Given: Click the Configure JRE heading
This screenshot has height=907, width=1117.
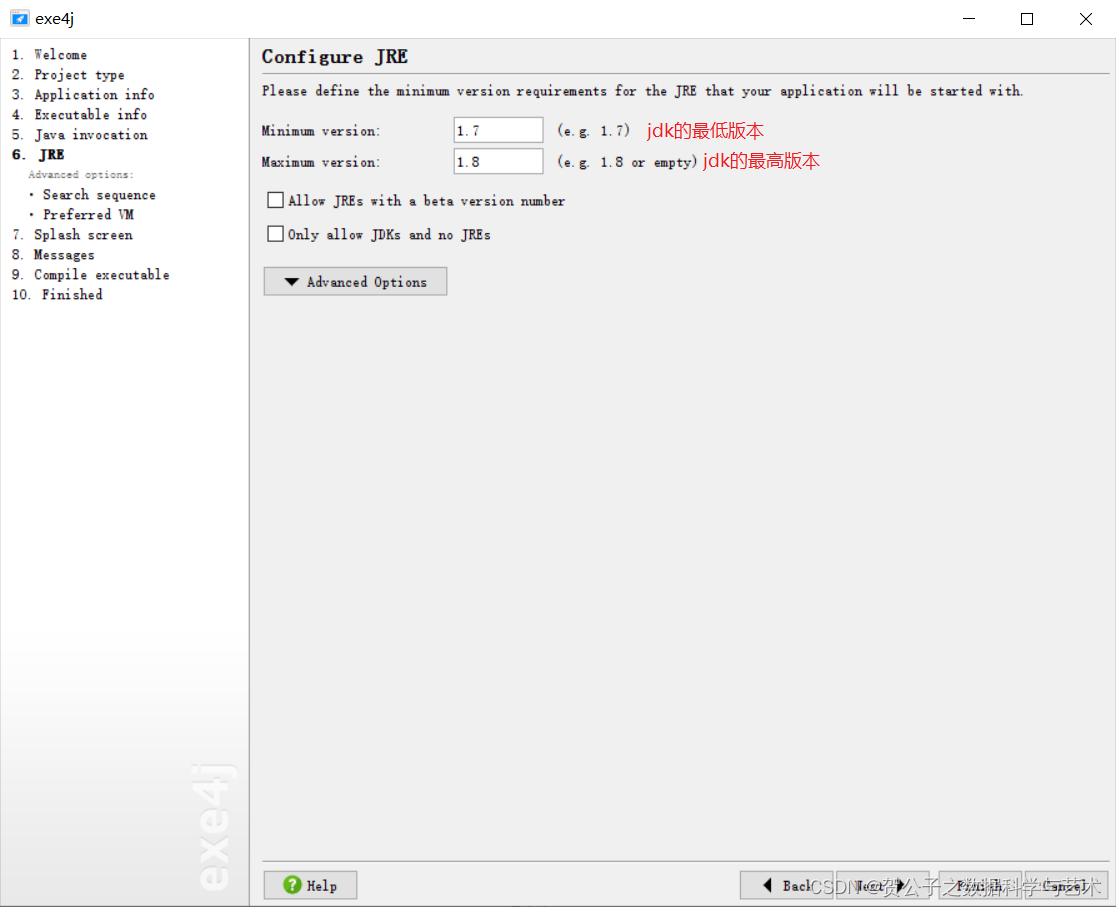Looking at the screenshot, I should (x=335, y=57).
